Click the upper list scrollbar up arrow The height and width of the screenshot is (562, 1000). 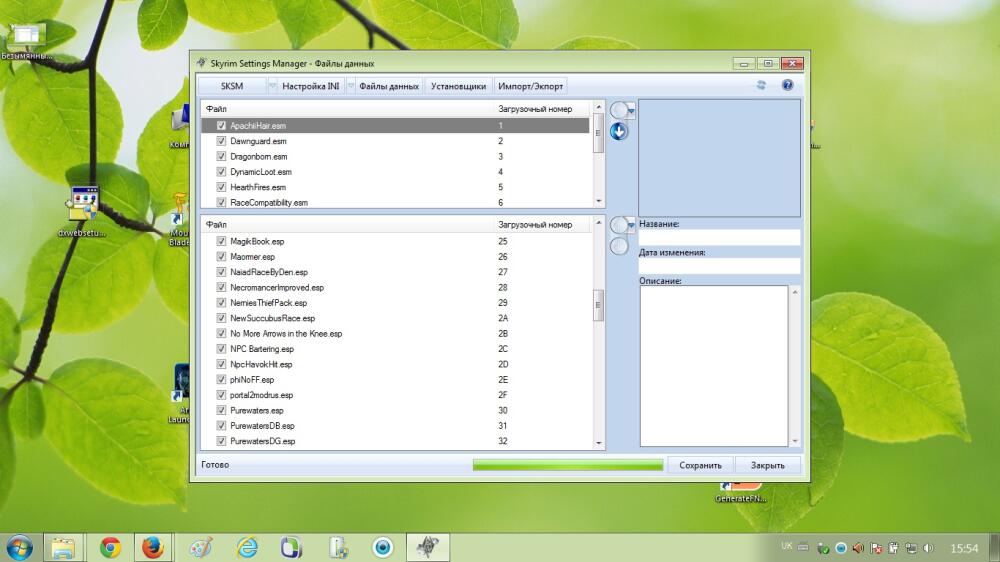point(598,107)
